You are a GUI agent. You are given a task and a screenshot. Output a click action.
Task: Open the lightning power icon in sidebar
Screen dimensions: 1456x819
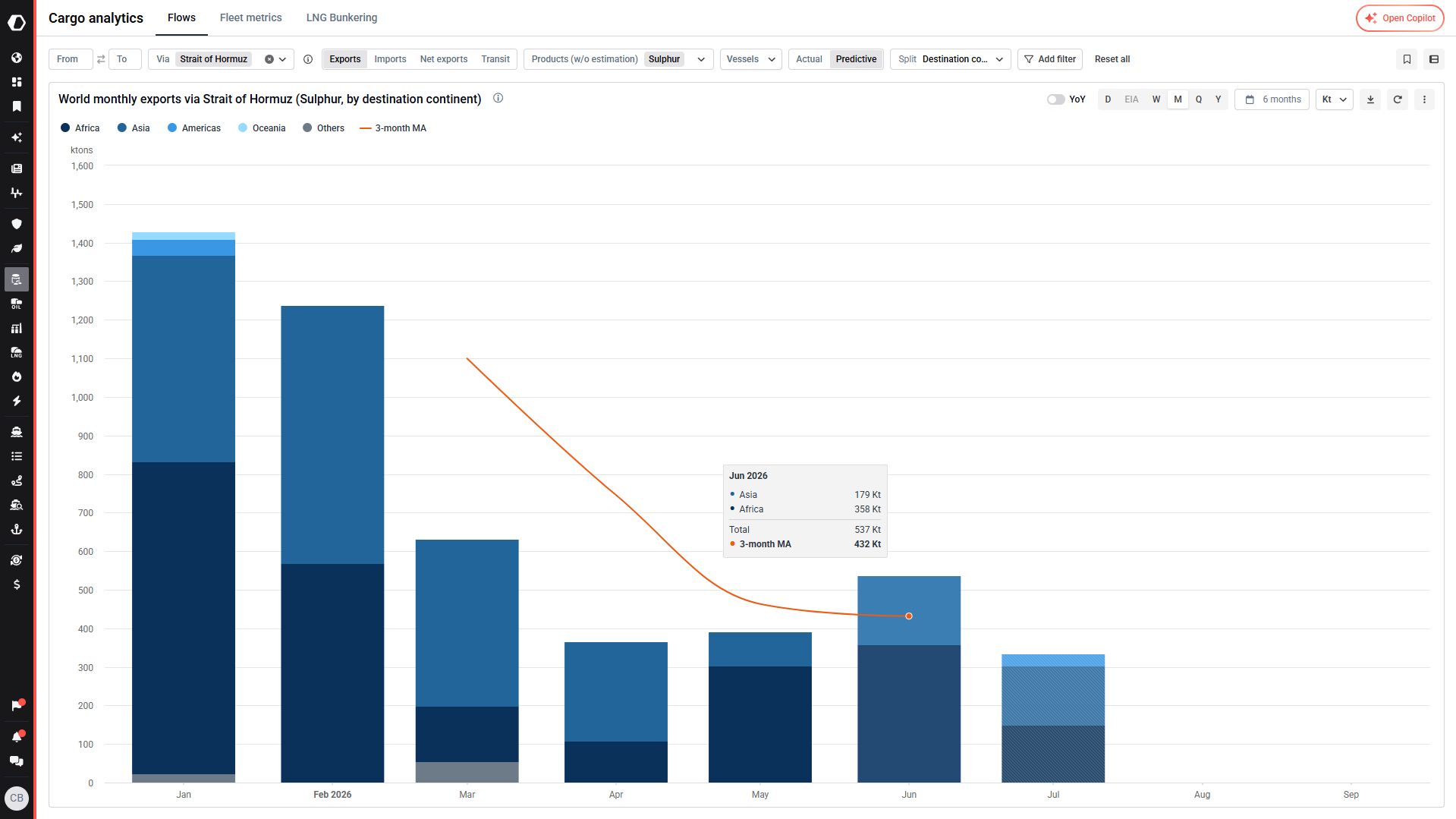coord(17,401)
